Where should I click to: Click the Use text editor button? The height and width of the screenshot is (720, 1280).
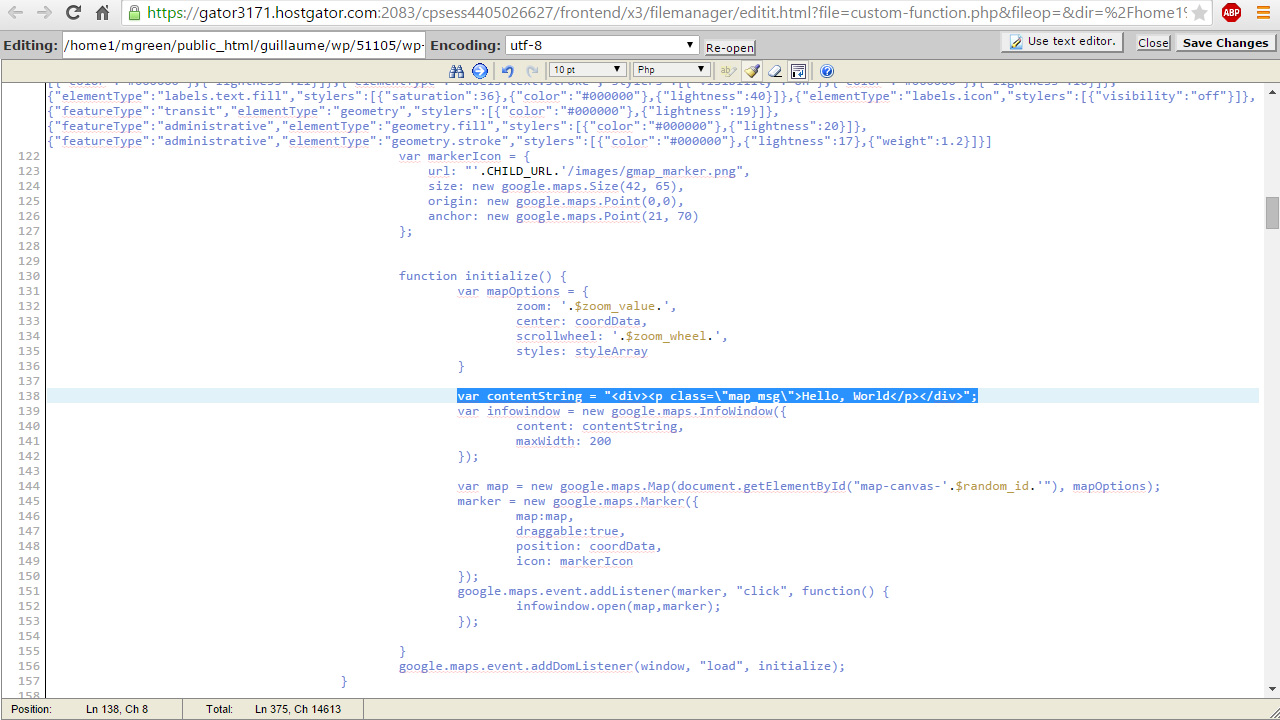point(1062,42)
